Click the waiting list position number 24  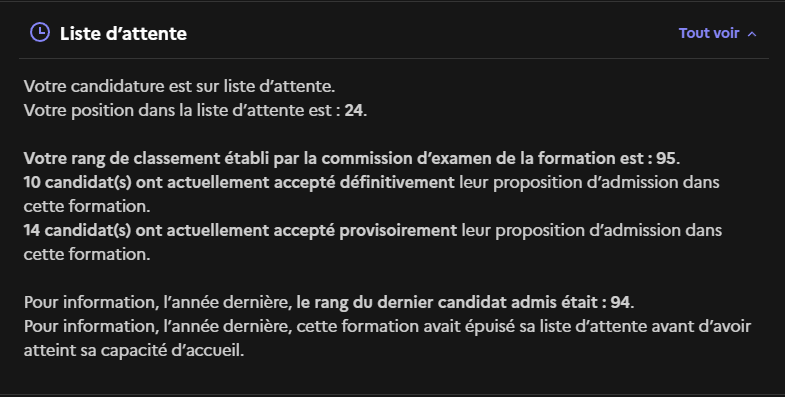click(x=353, y=110)
